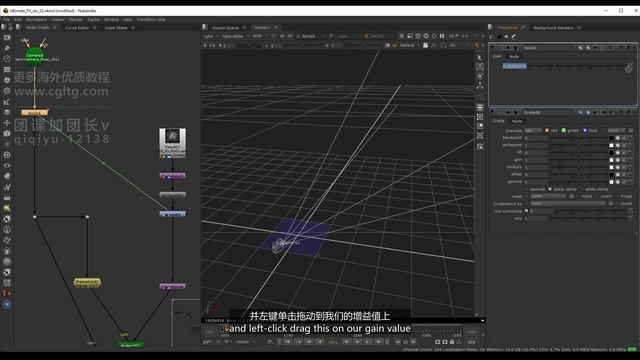Screen dimensions: 640x360
Task: Enable the fringe checkbox
Action: point(618,196)
